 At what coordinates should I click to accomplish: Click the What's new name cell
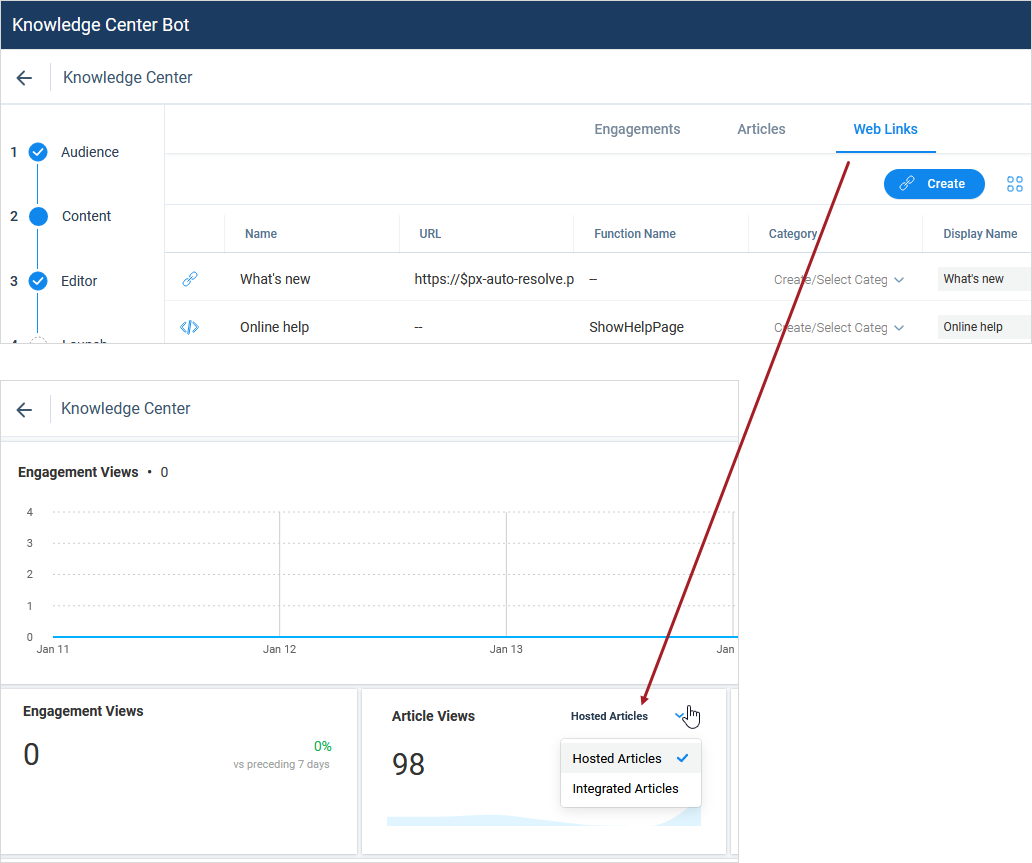pos(274,279)
